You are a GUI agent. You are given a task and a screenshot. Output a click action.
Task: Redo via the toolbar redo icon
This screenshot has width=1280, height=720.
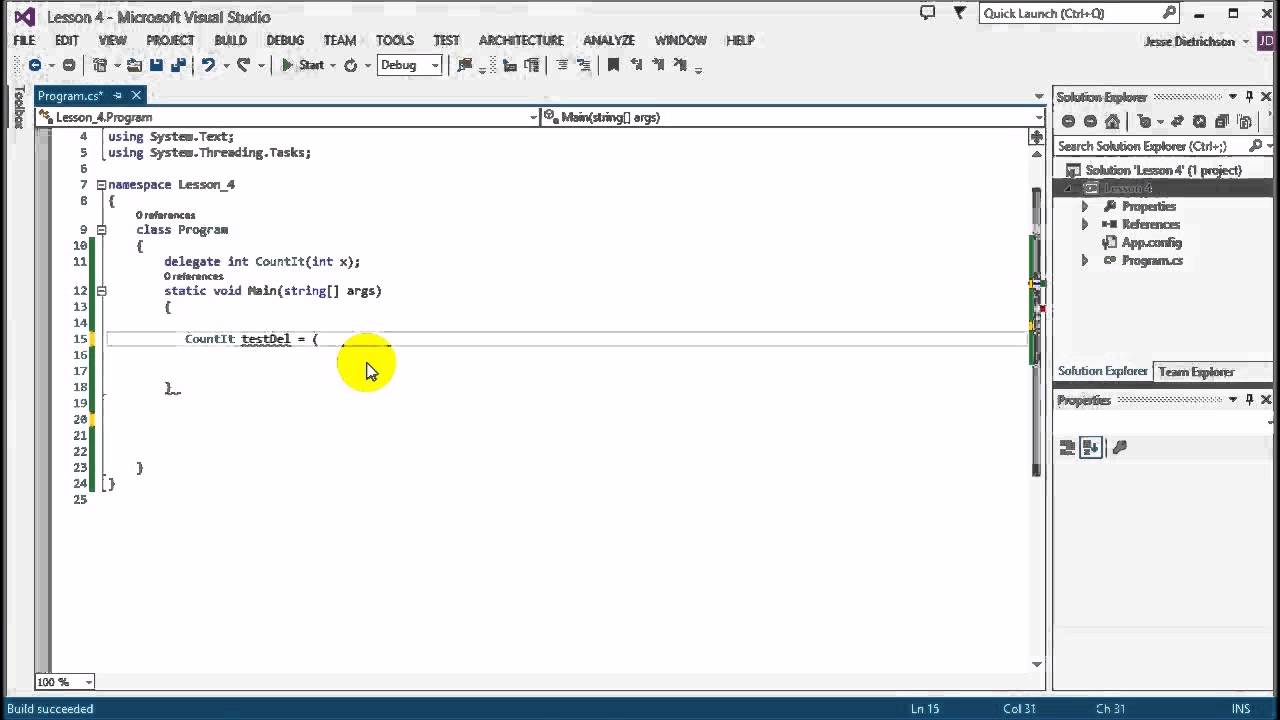(x=244, y=65)
